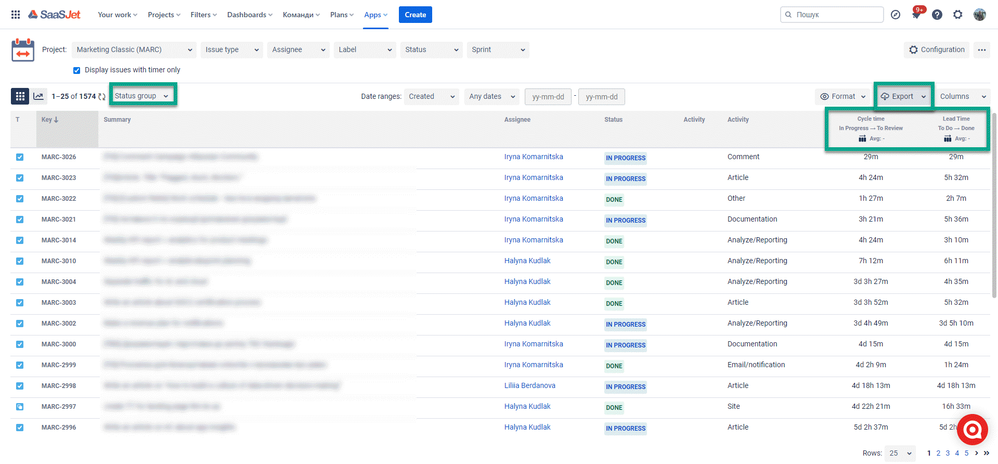This screenshot has height=464, width=998.
Task: Toggle checkbox for MARC-3026 row
Action: [x=19, y=157]
